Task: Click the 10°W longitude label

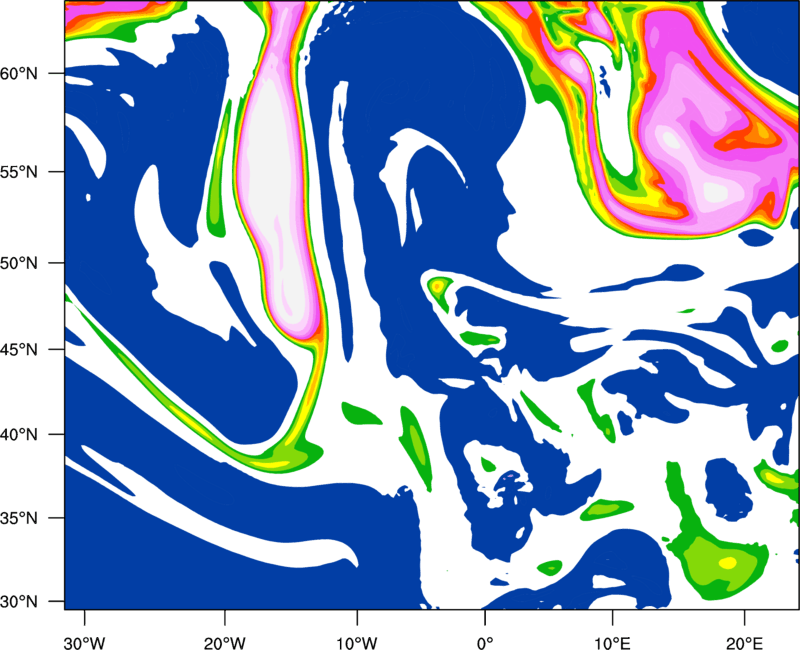Action: click(357, 643)
